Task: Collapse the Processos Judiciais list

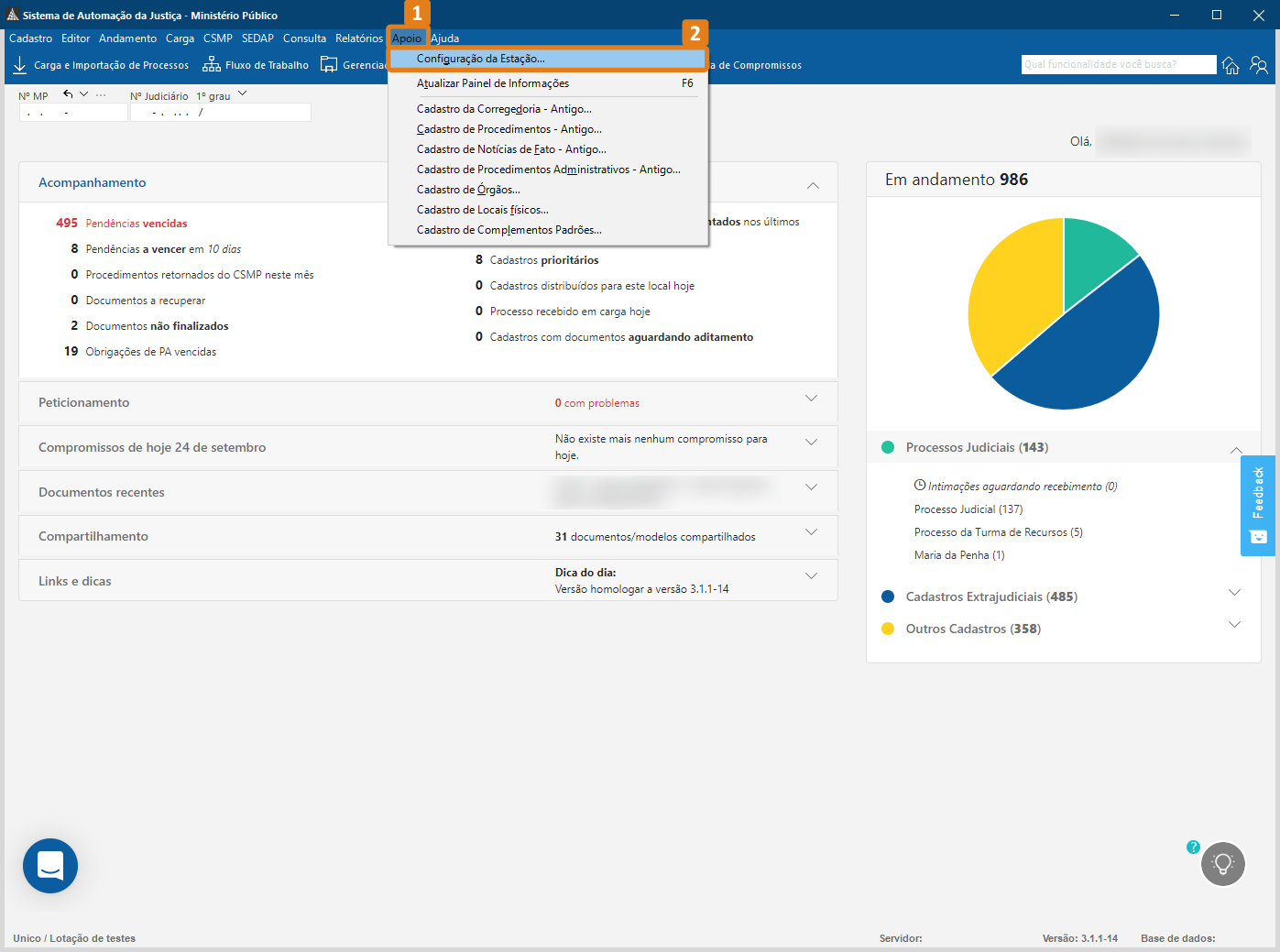Action: coord(1235,449)
